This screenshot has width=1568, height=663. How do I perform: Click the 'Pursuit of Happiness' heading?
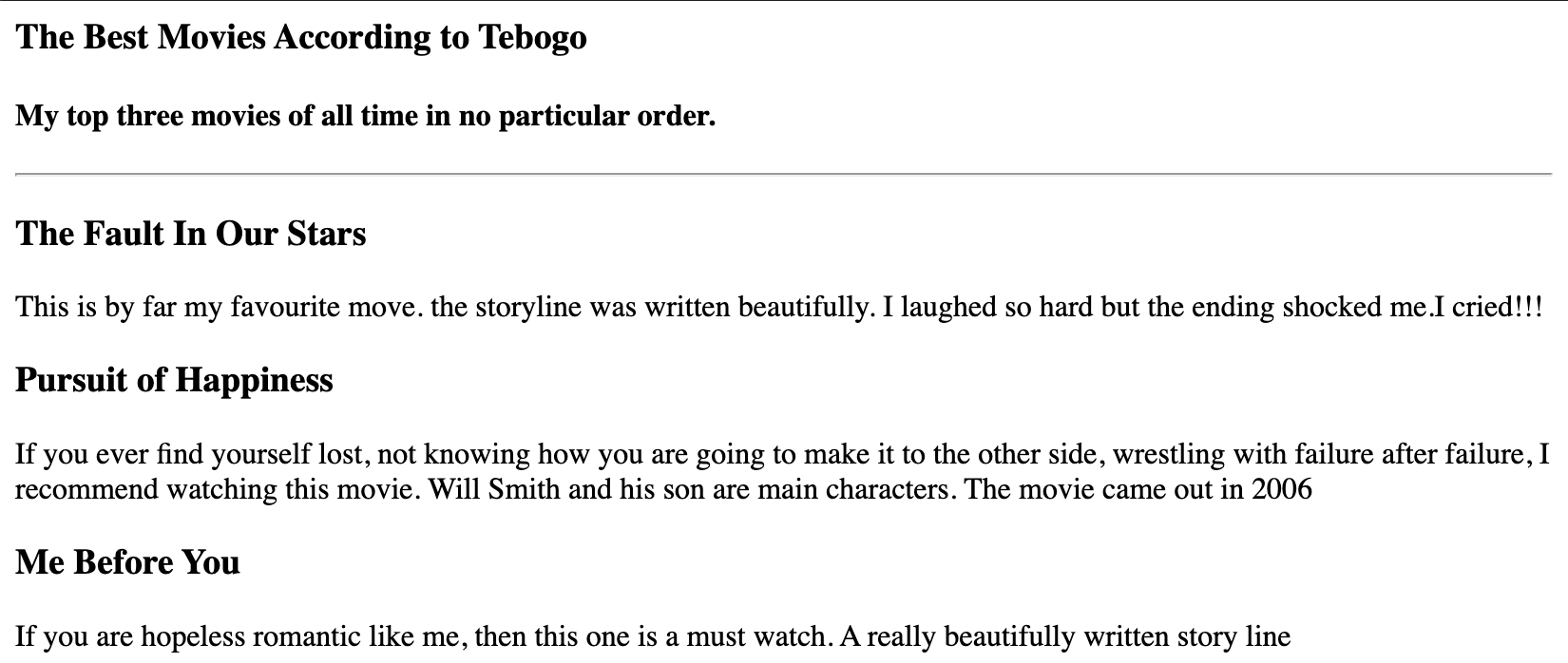[175, 380]
